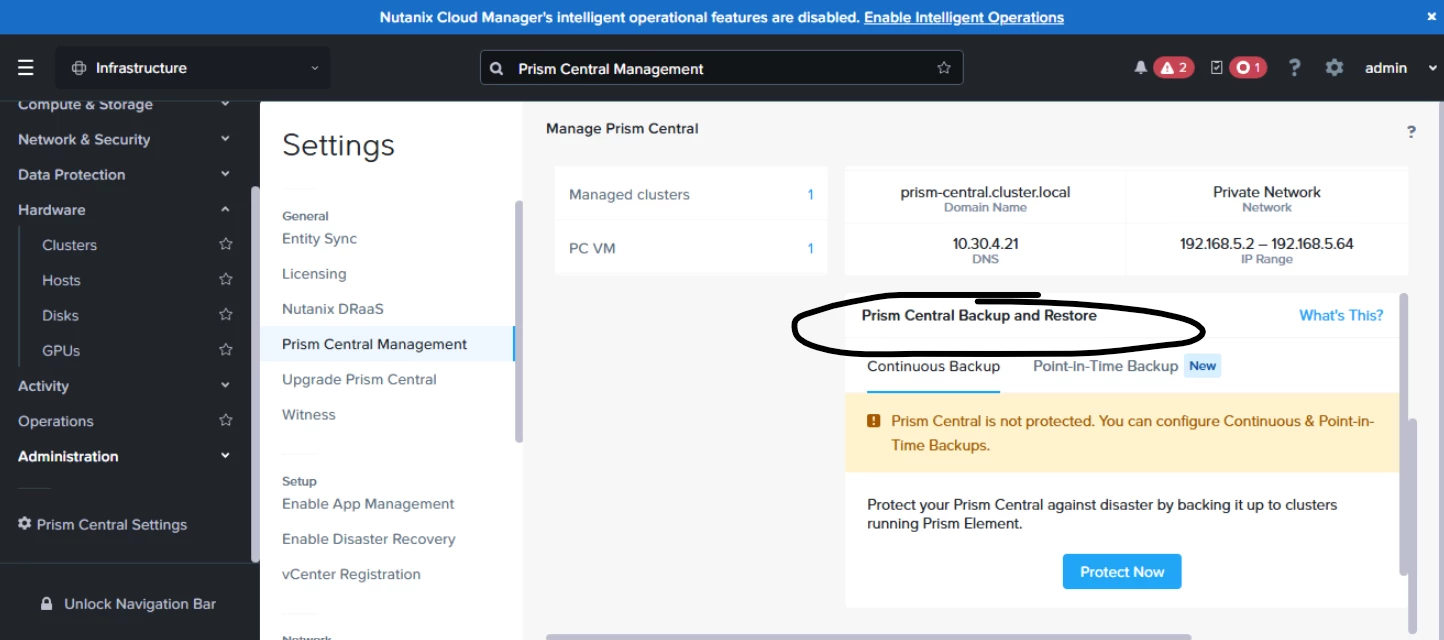Click the horizontal scrollbar at page bottom
This screenshot has height=640, width=1444.
868,636
